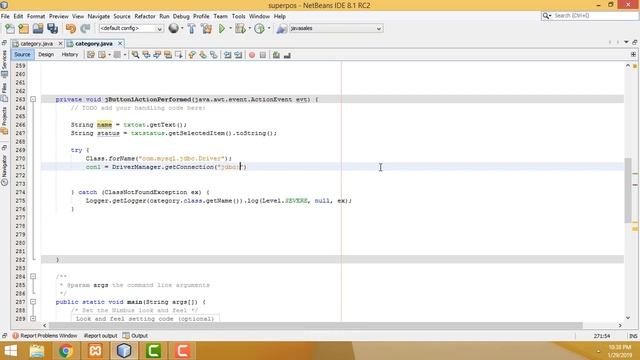
Task: Click the Open Project toolbar icon
Action: (38, 29)
